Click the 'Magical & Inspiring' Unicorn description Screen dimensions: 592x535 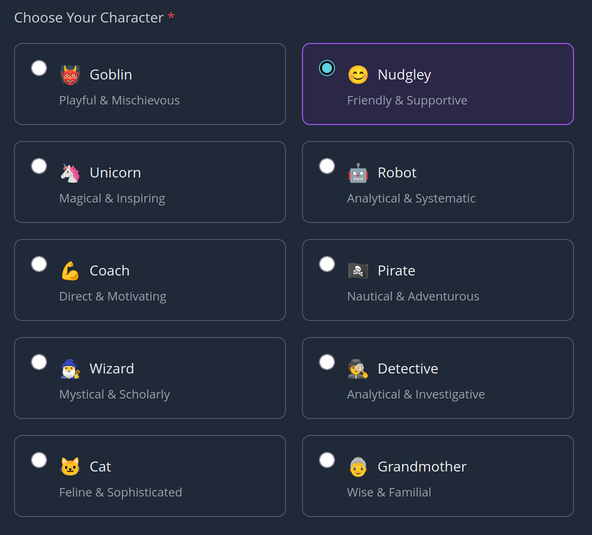coord(112,199)
